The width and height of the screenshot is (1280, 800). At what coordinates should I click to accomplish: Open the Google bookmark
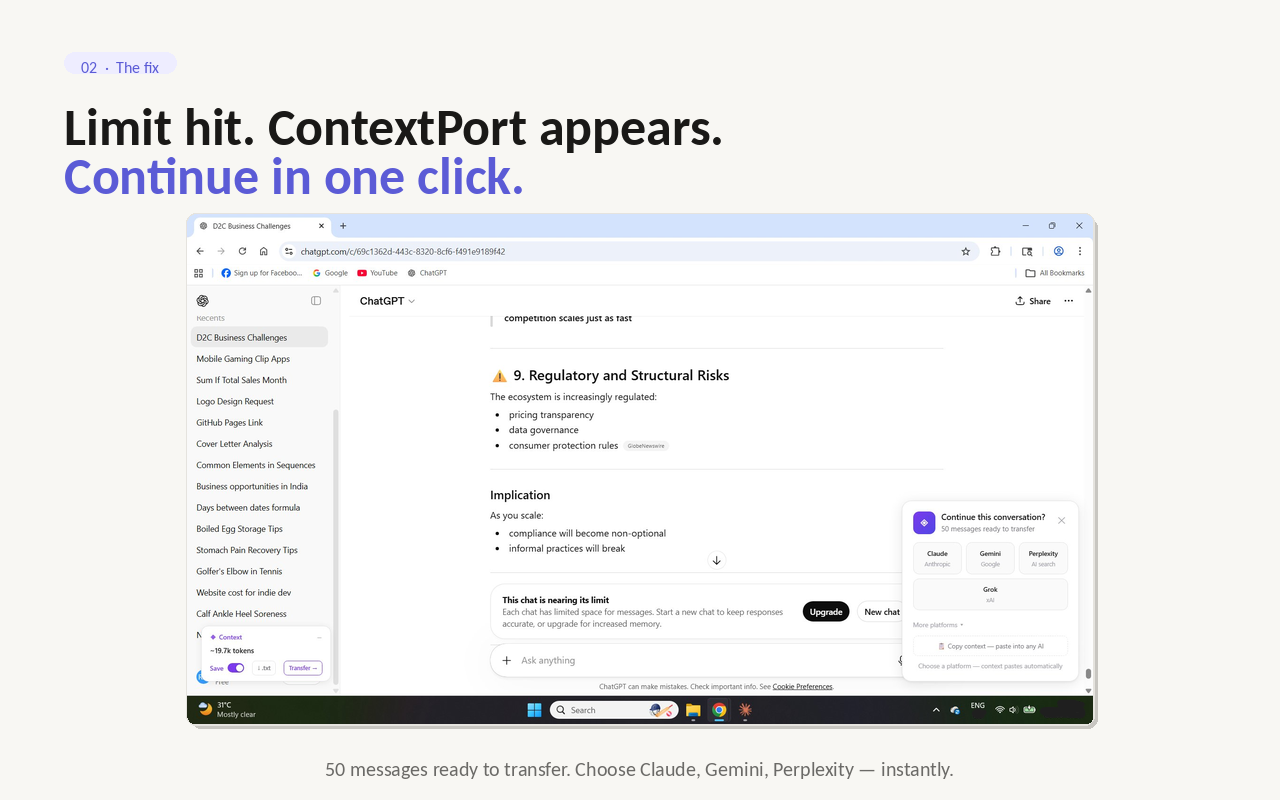pyautogui.click(x=330, y=273)
